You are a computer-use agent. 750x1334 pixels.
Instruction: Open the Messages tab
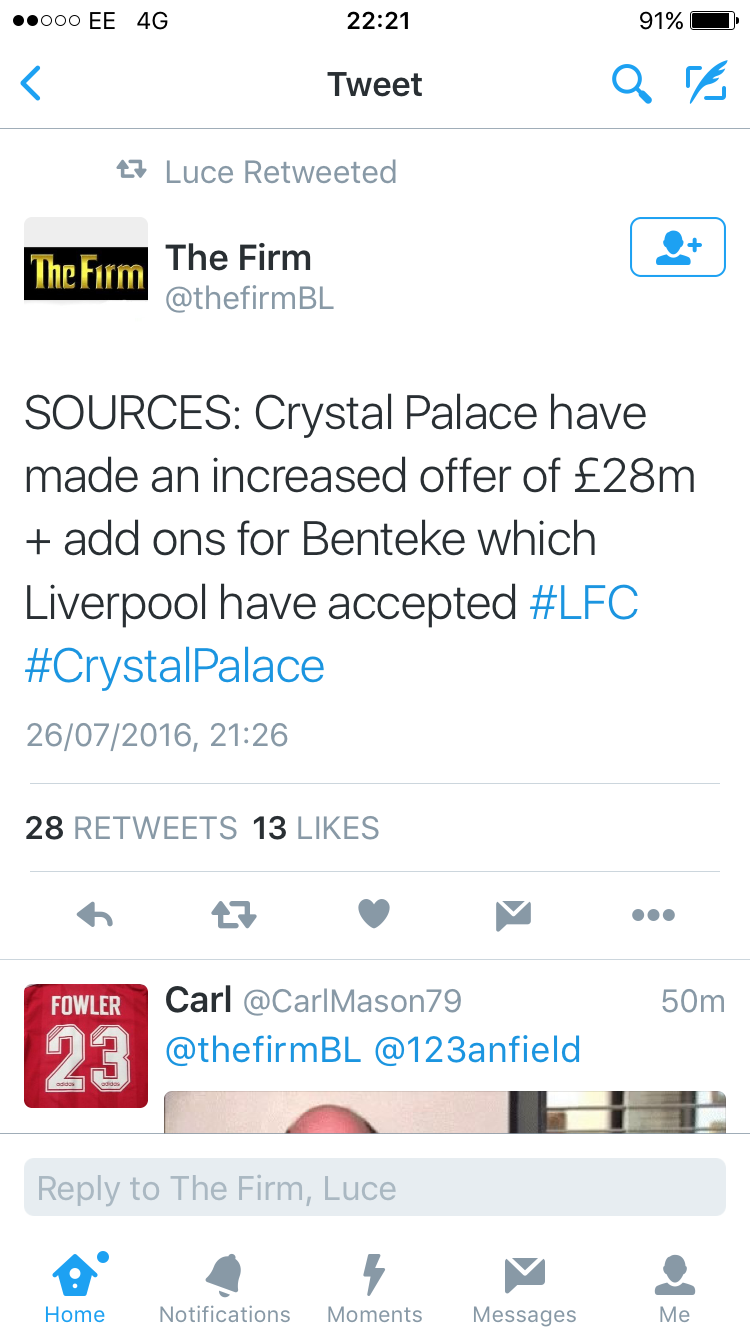pyautogui.click(x=525, y=1289)
